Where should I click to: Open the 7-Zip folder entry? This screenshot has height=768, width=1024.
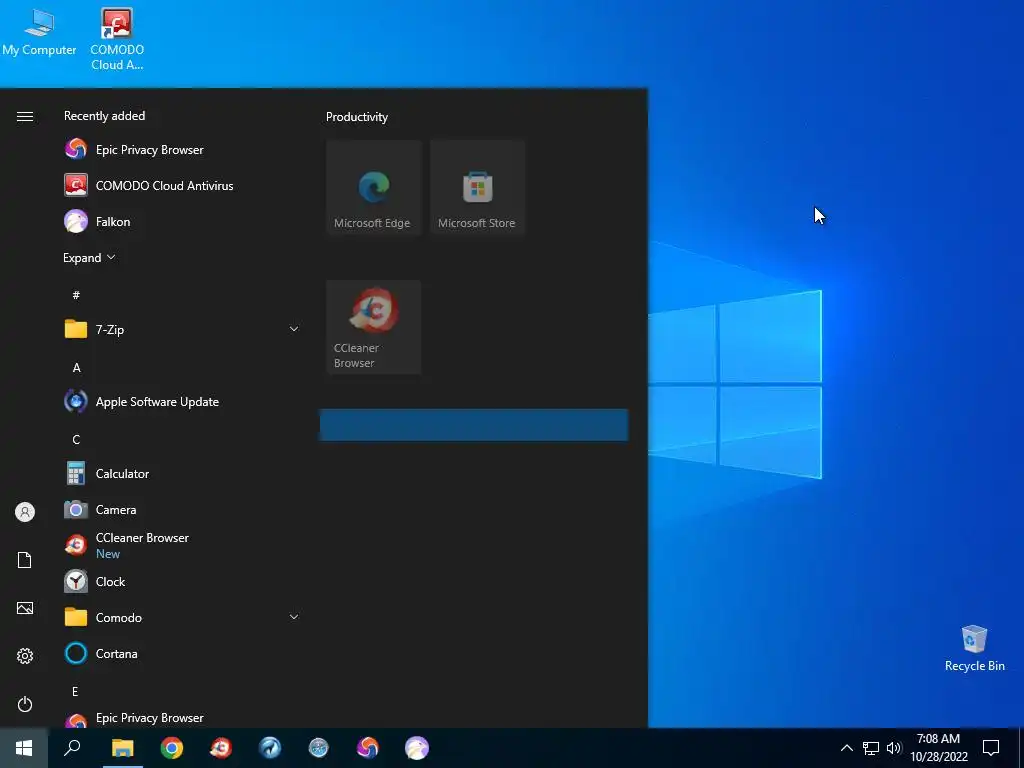pyautogui.click(x=182, y=329)
